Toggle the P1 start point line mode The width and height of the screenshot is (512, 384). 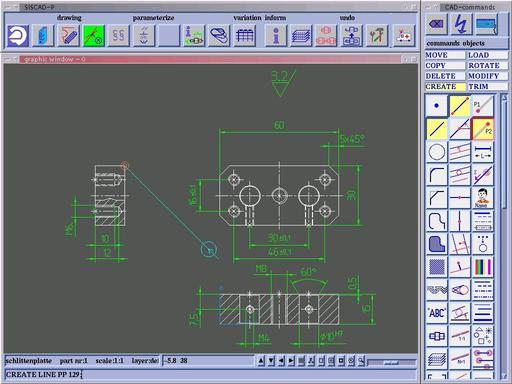(x=483, y=106)
